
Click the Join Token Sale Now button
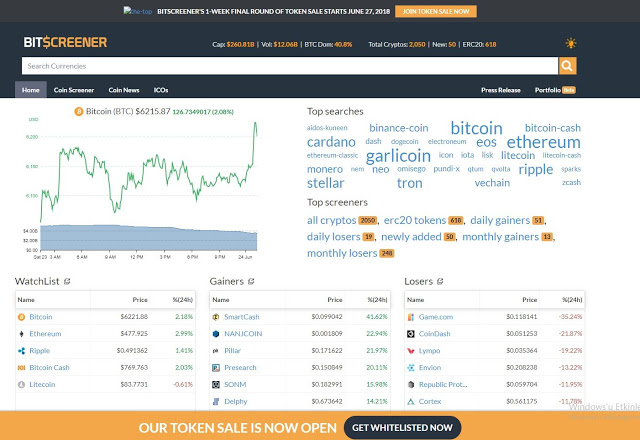point(436,11)
